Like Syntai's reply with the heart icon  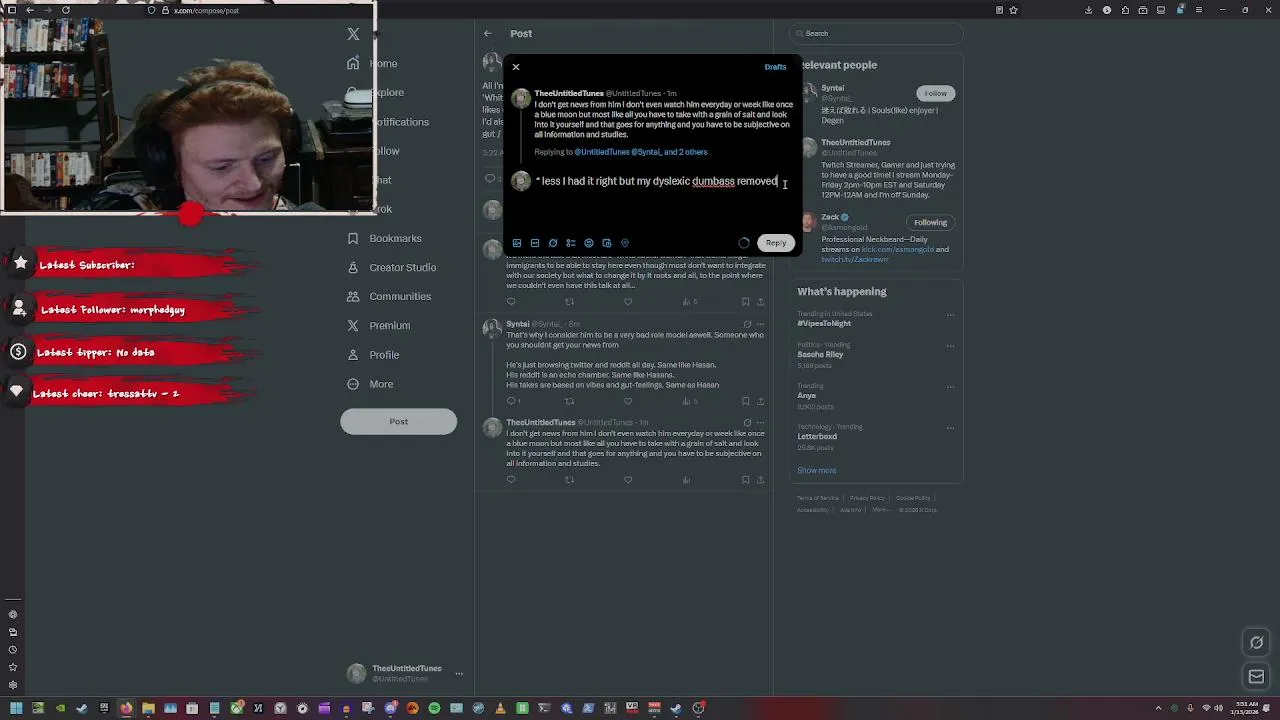[628, 401]
